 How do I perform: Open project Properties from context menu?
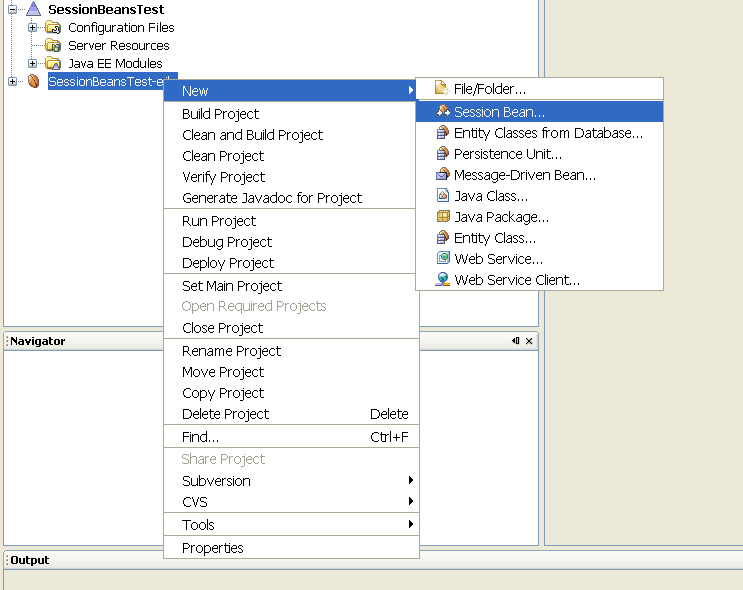click(213, 548)
